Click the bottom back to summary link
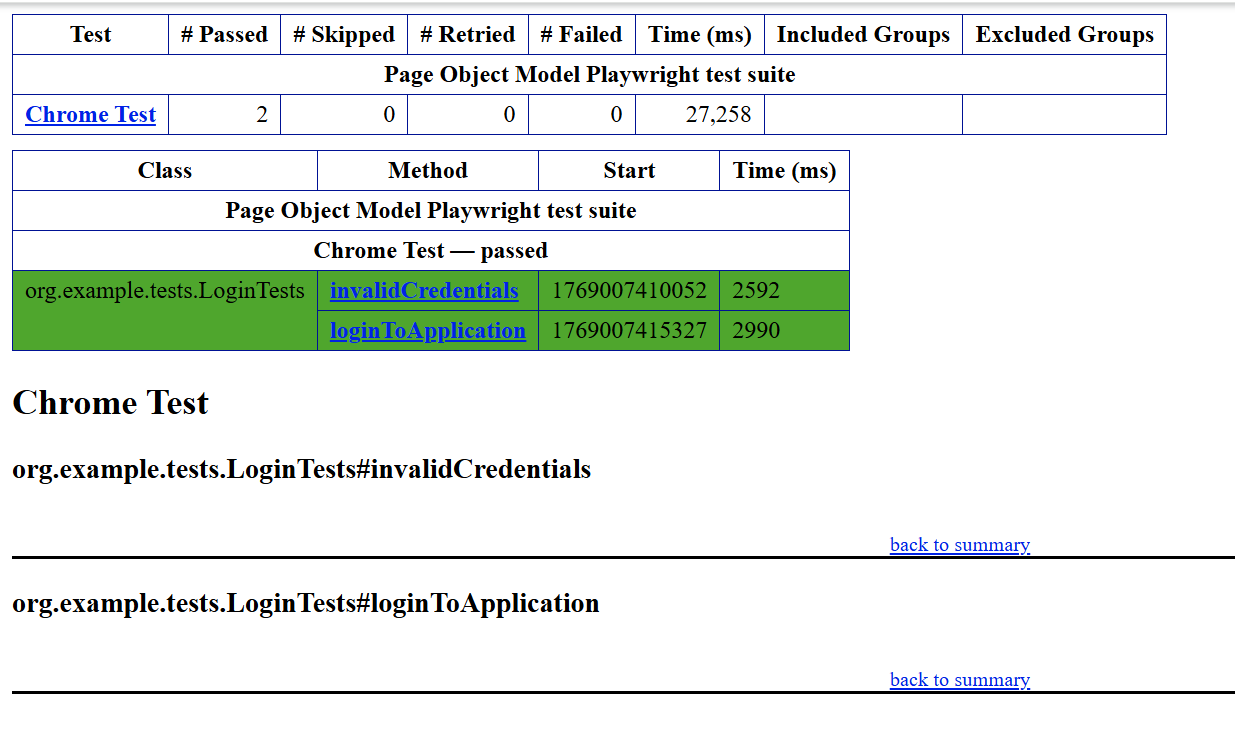This screenshot has height=735, width=1235. tap(959, 680)
